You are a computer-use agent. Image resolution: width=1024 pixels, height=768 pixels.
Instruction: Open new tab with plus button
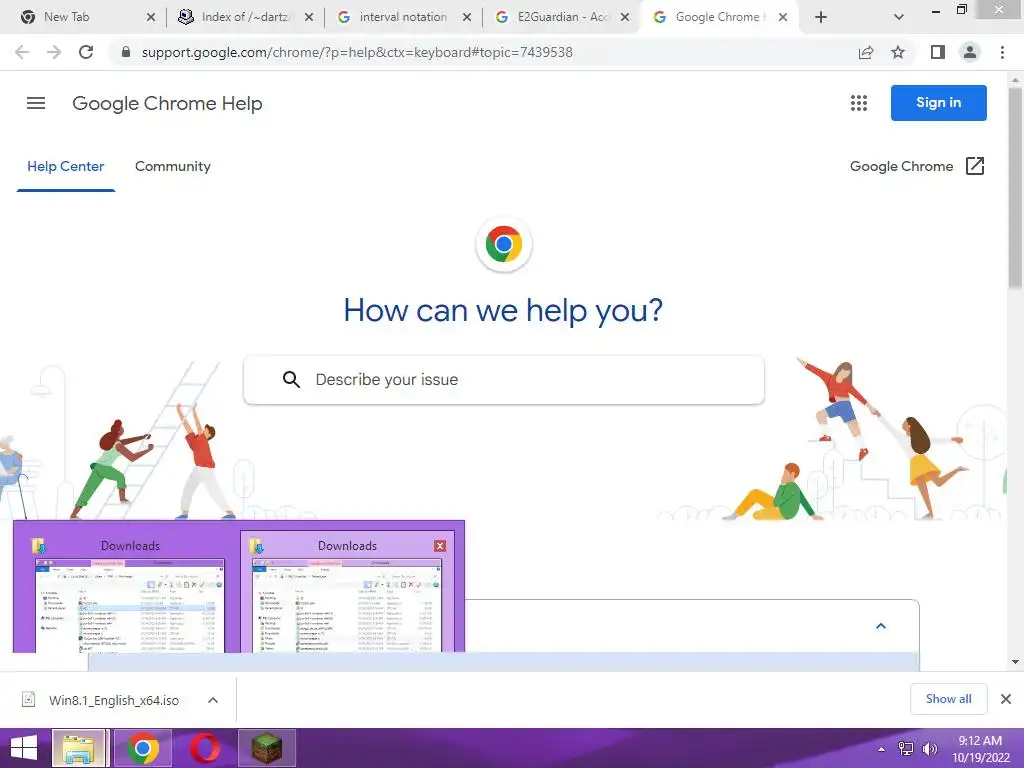[821, 17]
